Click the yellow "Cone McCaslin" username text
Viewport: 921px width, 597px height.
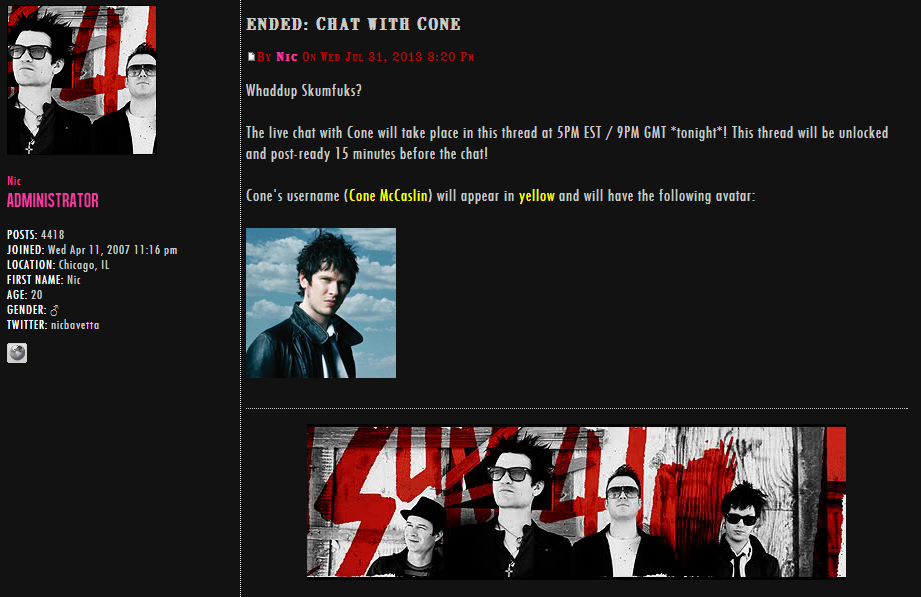point(388,196)
